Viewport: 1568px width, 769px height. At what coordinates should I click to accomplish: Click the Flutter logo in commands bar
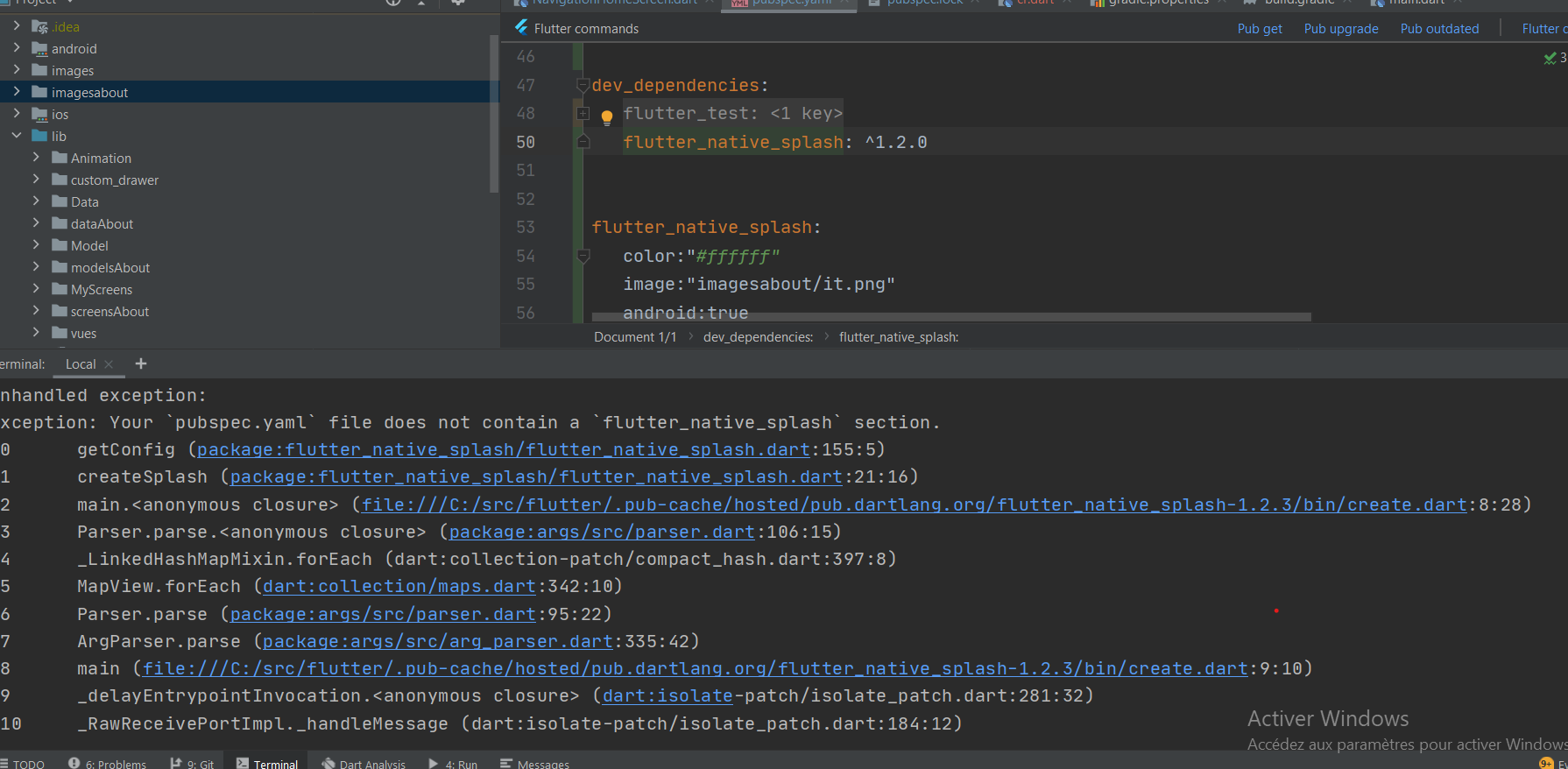point(521,28)
